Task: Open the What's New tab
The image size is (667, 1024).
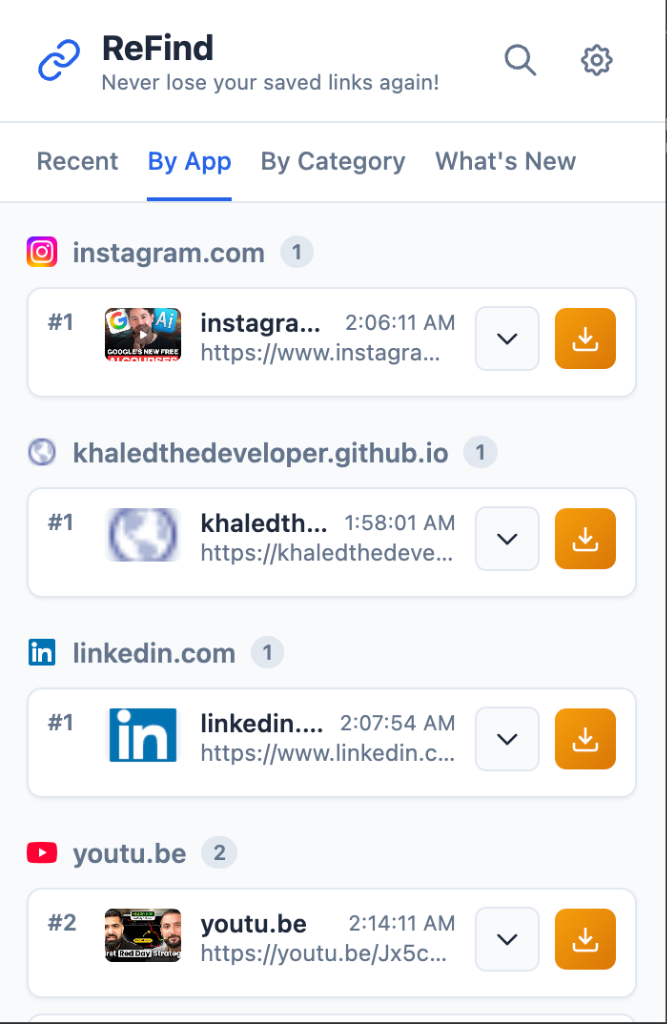Action: point(505,161)
